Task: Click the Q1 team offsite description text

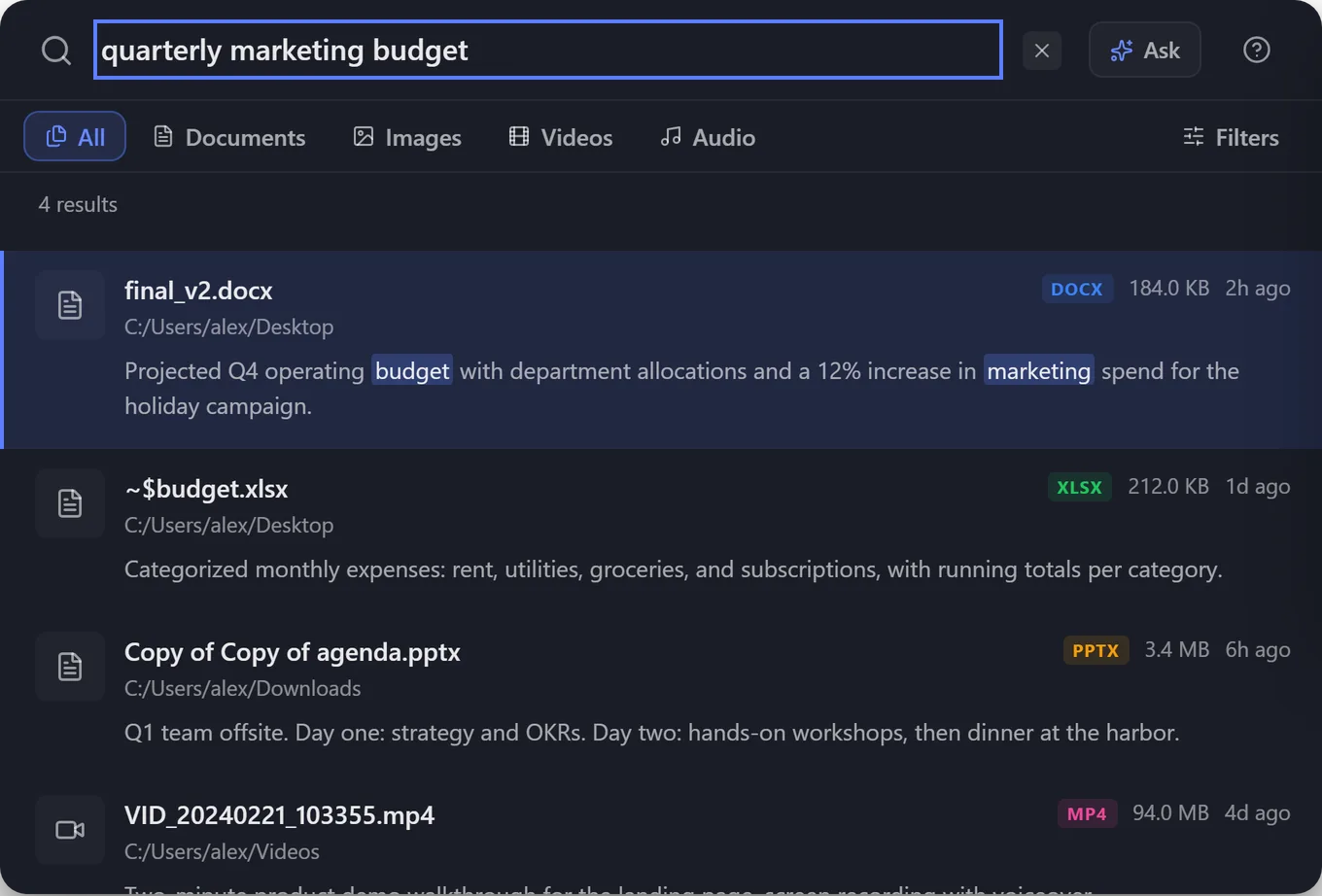Action: [x=652, y=733]
